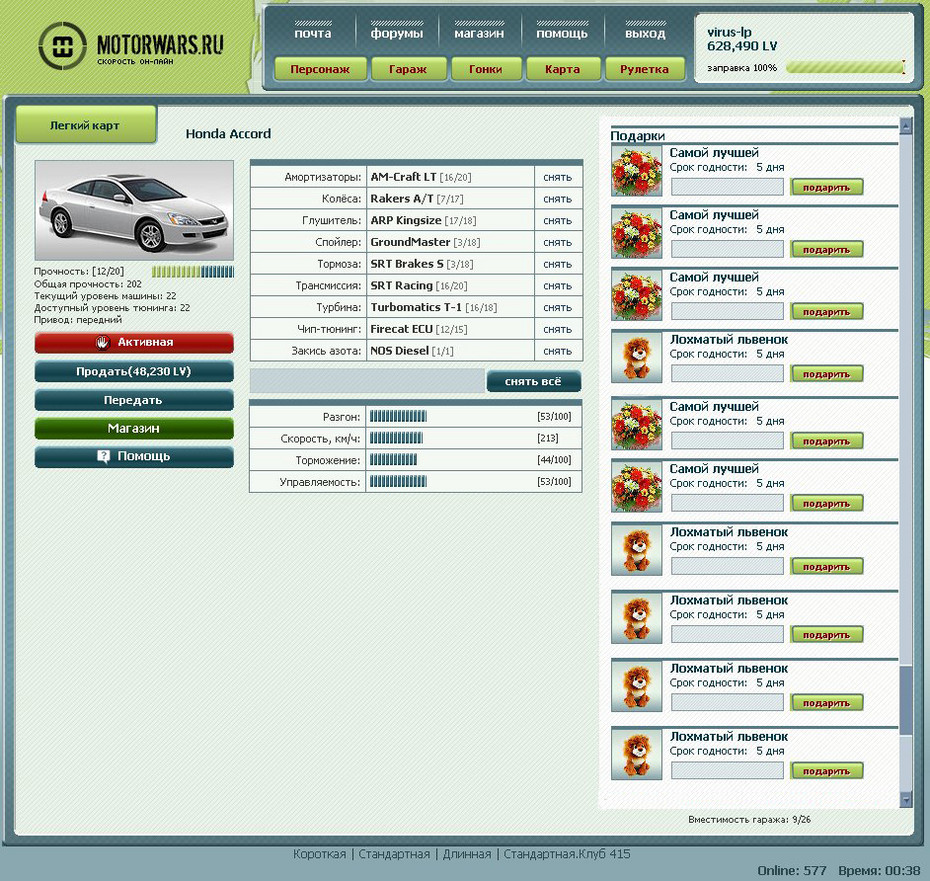The image size is (930, 881).
Task: Select the Легкий карт tab
Action: pos(85,125)
